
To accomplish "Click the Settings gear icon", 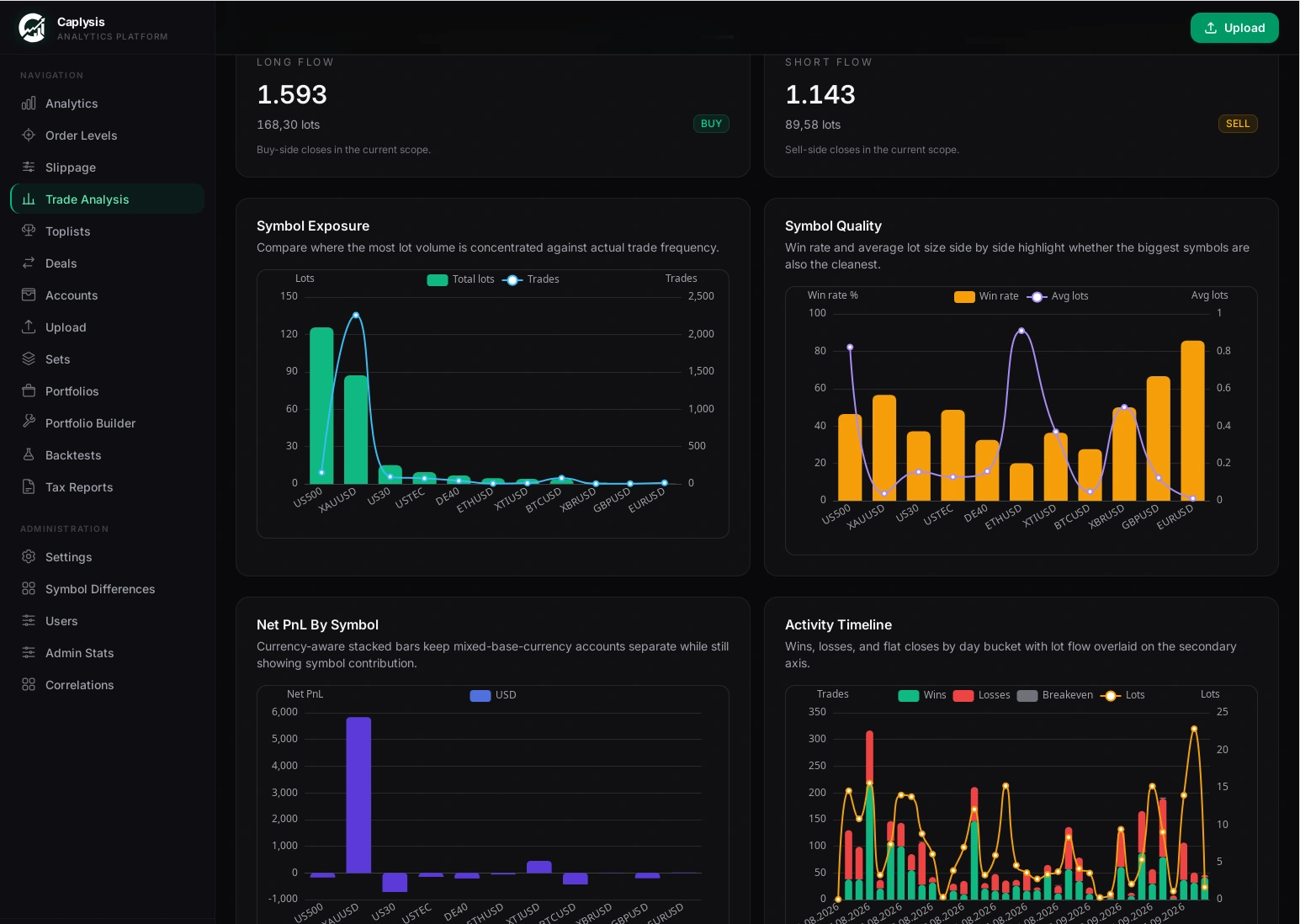I will (x=29, y=557).
